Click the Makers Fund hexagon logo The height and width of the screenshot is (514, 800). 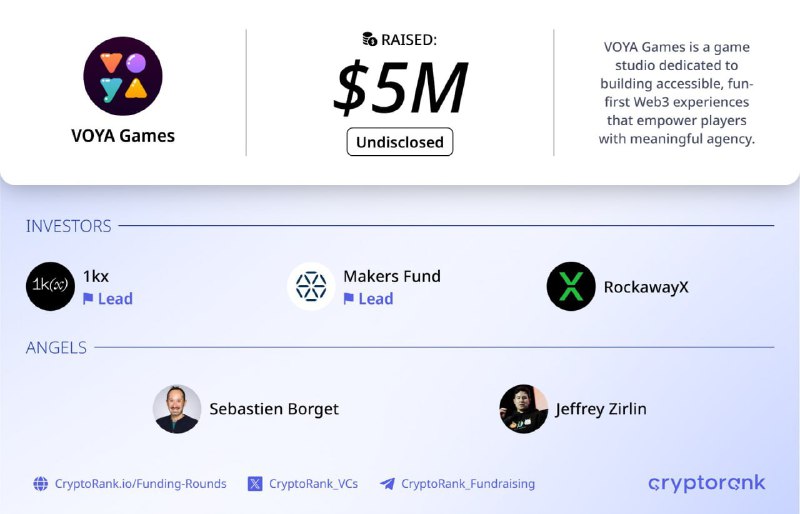311,286
